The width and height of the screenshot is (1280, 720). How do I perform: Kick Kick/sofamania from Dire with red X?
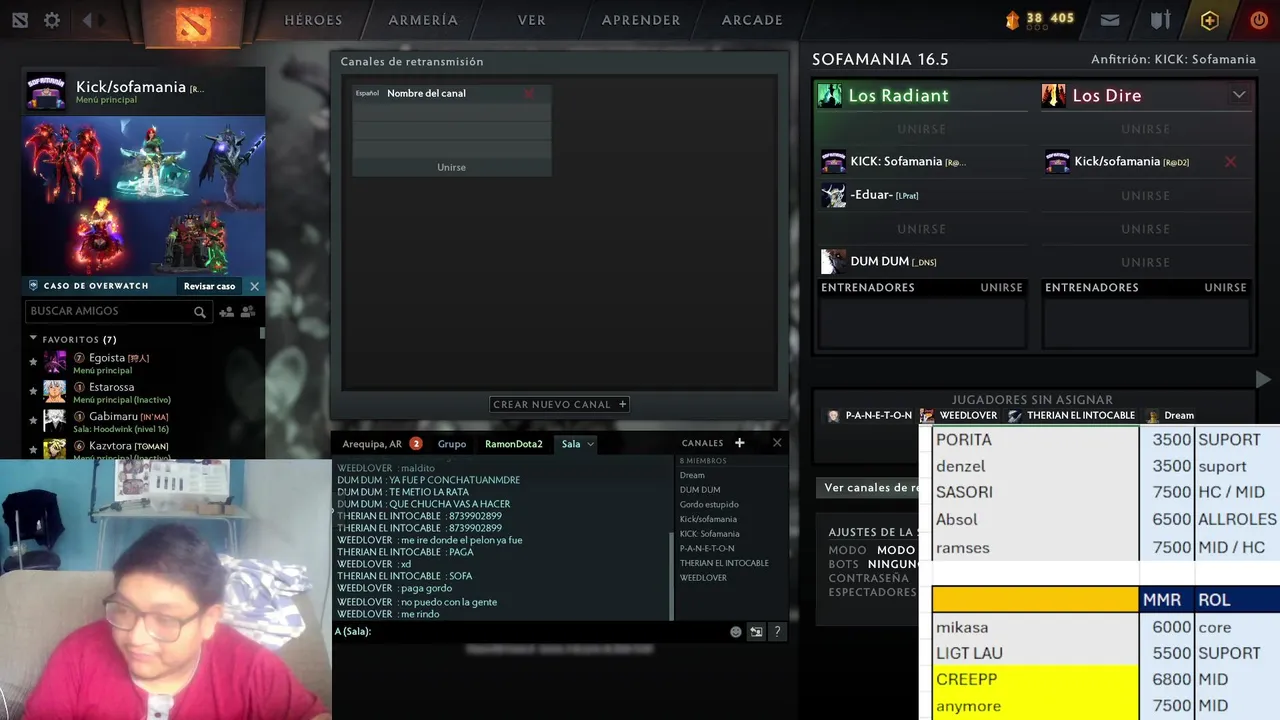pyautogui.click(x=1230, y=162)
